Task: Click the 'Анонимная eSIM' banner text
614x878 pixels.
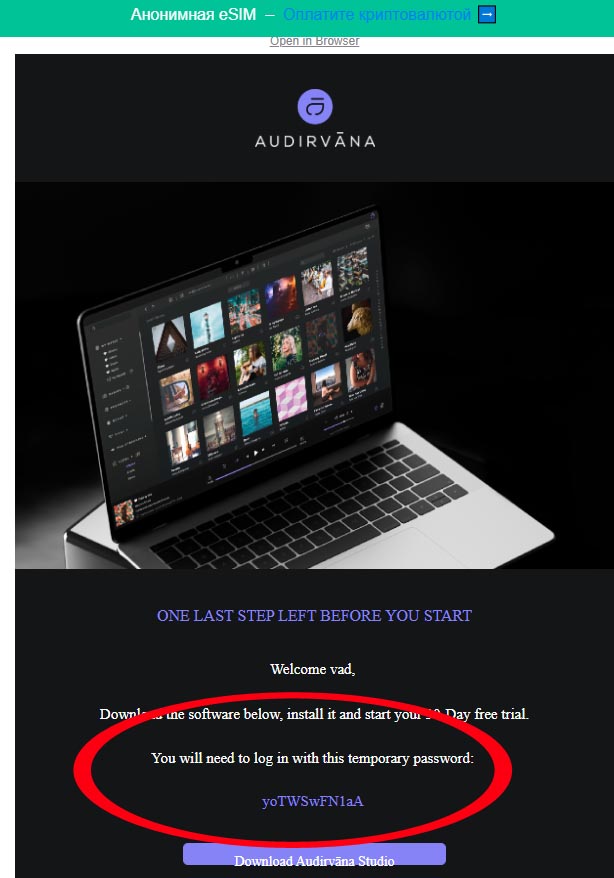Action: click(193, 15)
